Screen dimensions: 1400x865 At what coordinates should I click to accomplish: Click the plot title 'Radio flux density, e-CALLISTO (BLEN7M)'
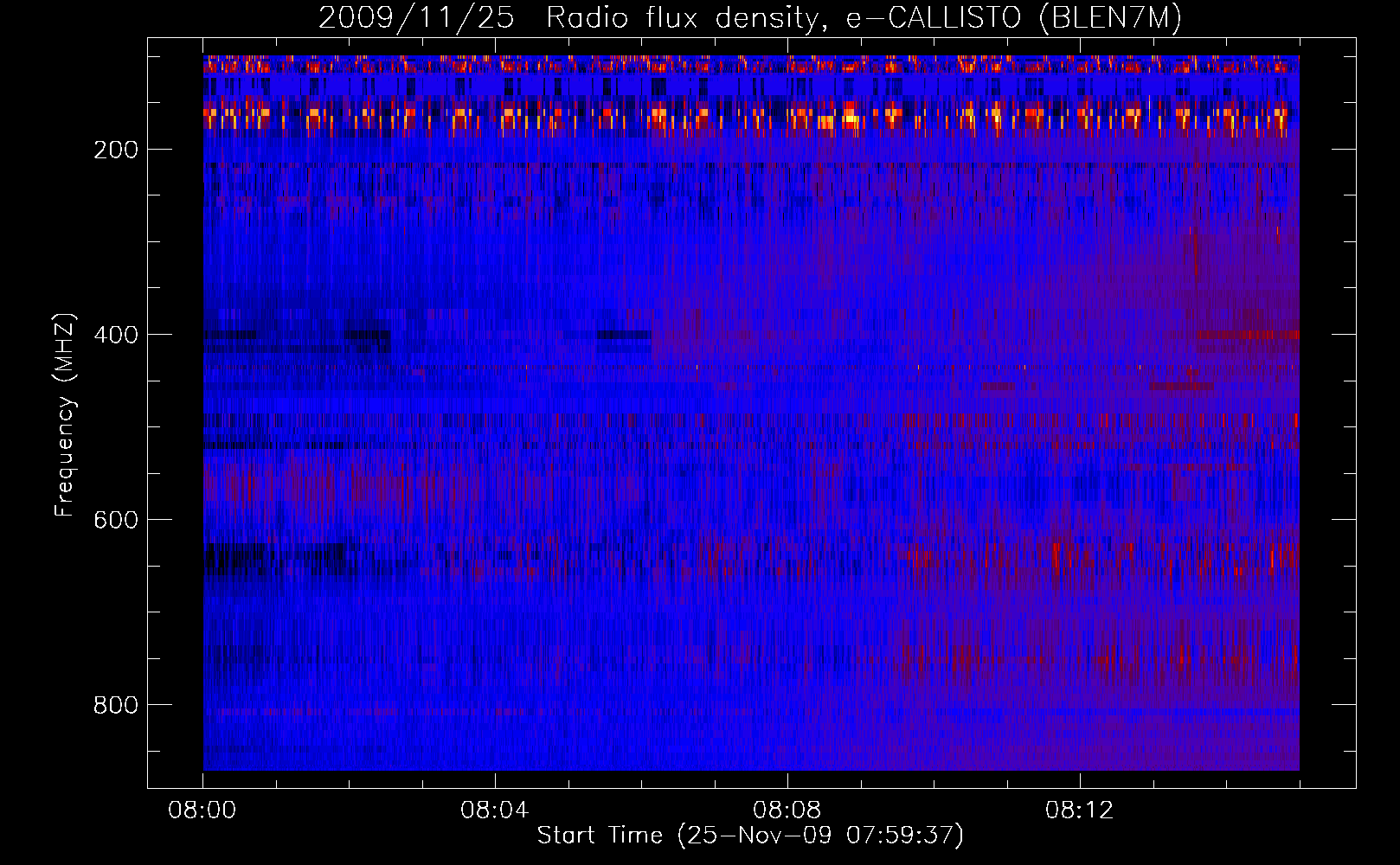[864, 18]
